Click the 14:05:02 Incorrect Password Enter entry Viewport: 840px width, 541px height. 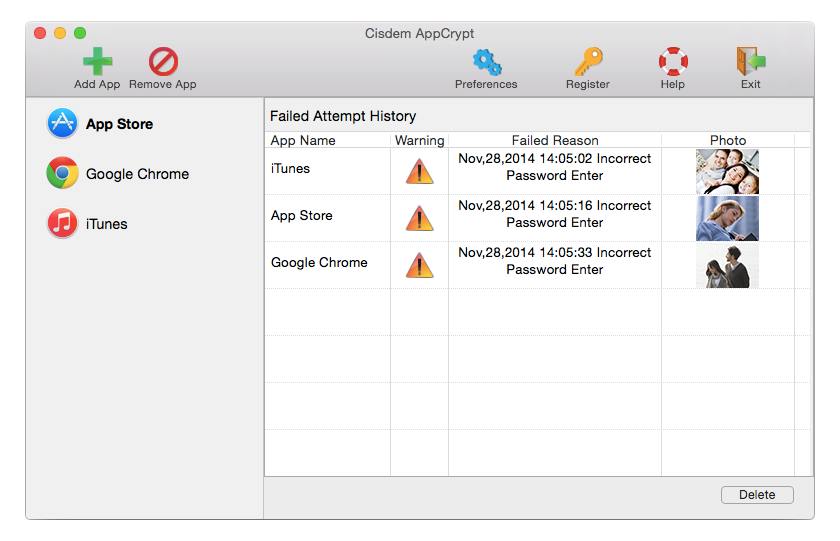click(x=555, y=167)
